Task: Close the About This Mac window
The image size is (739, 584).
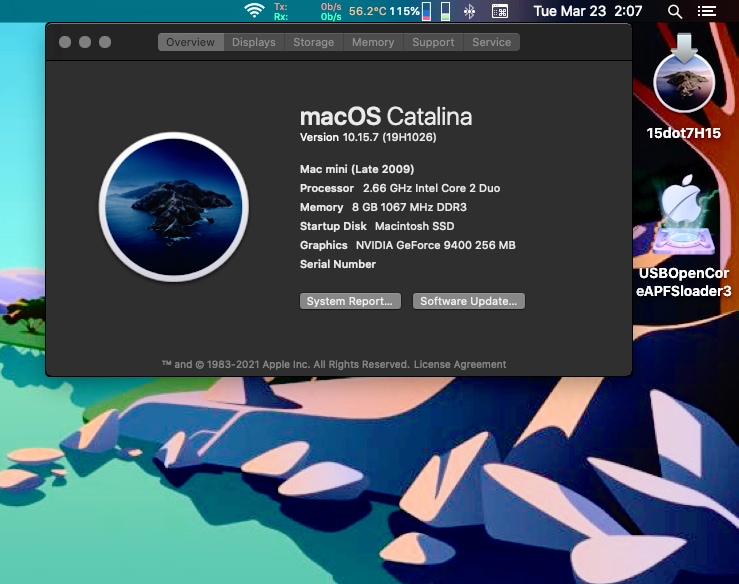Action: tap(65, 42)
